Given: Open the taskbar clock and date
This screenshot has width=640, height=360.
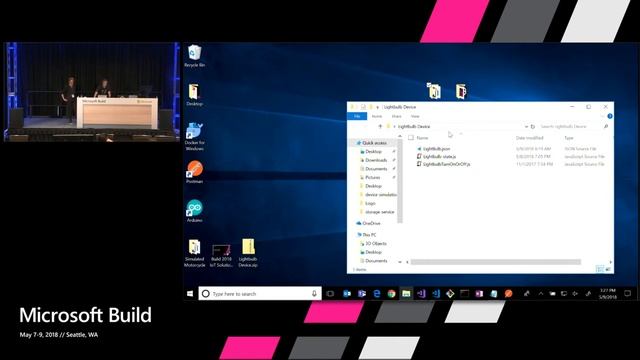Looking at the screenshot, I should point(607,293).
